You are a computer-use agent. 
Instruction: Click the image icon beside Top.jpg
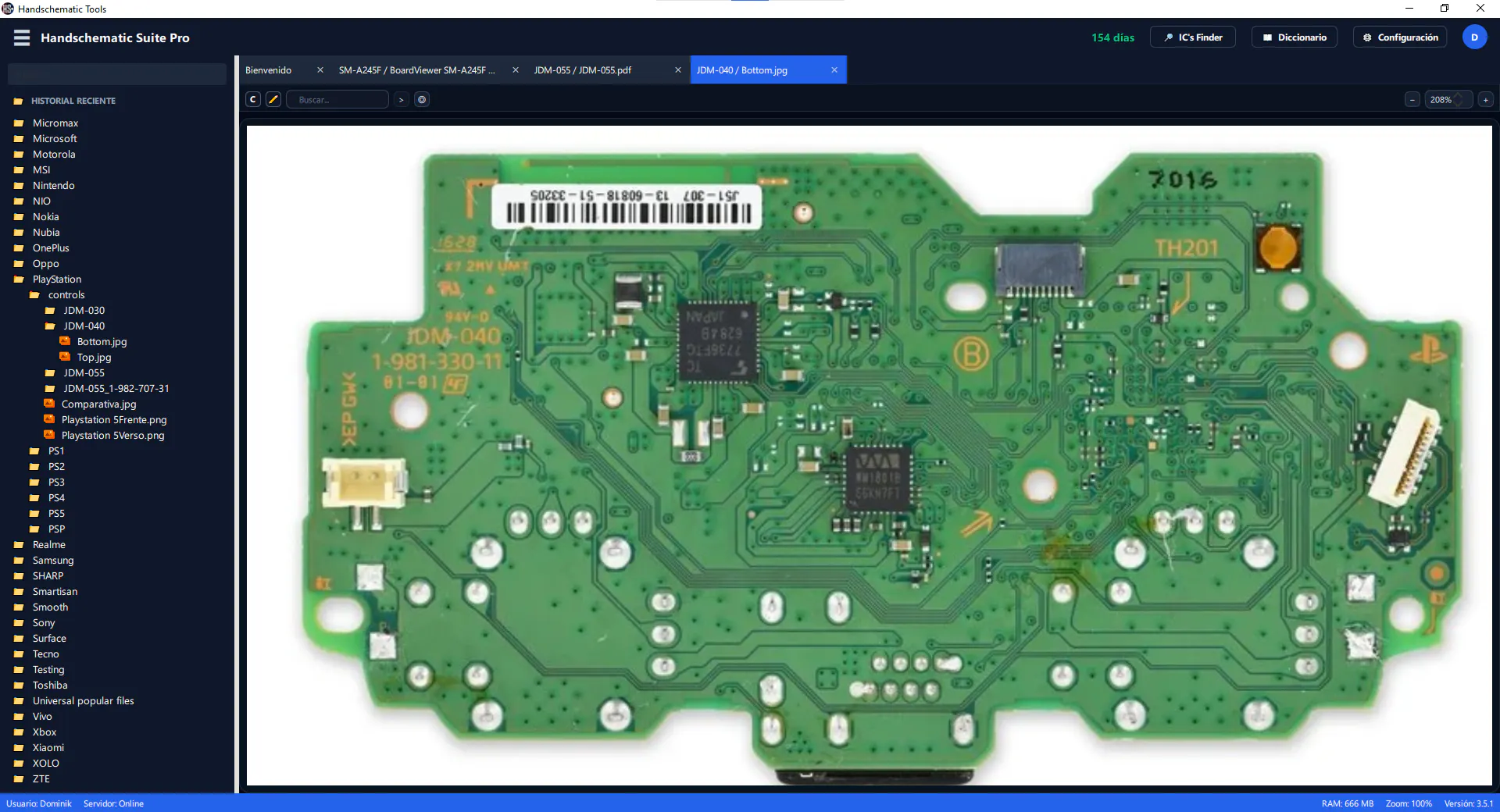[x=65, y=357]
